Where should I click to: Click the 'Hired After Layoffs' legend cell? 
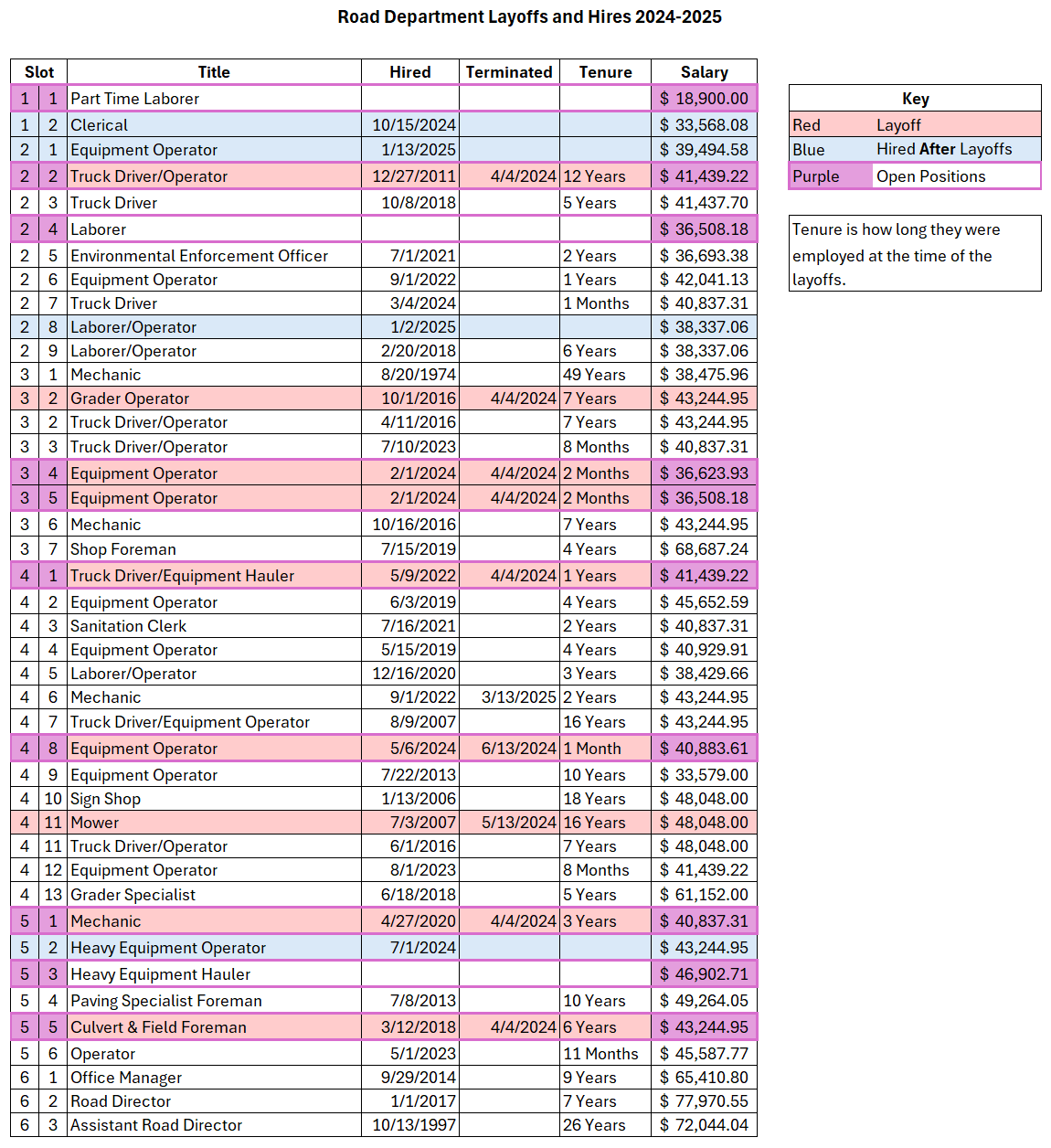pos(957,149)
